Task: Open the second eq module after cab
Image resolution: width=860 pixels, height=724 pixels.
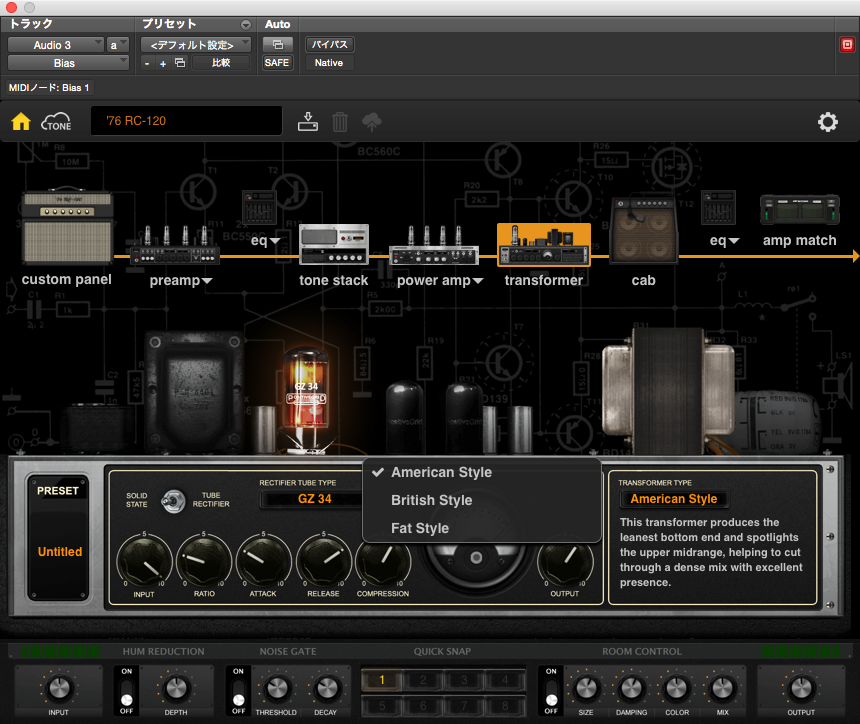Action: (x=718, y=207)
